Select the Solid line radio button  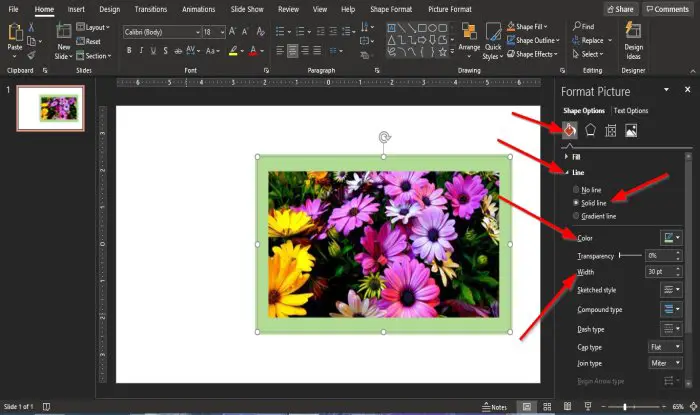point(576,203)
